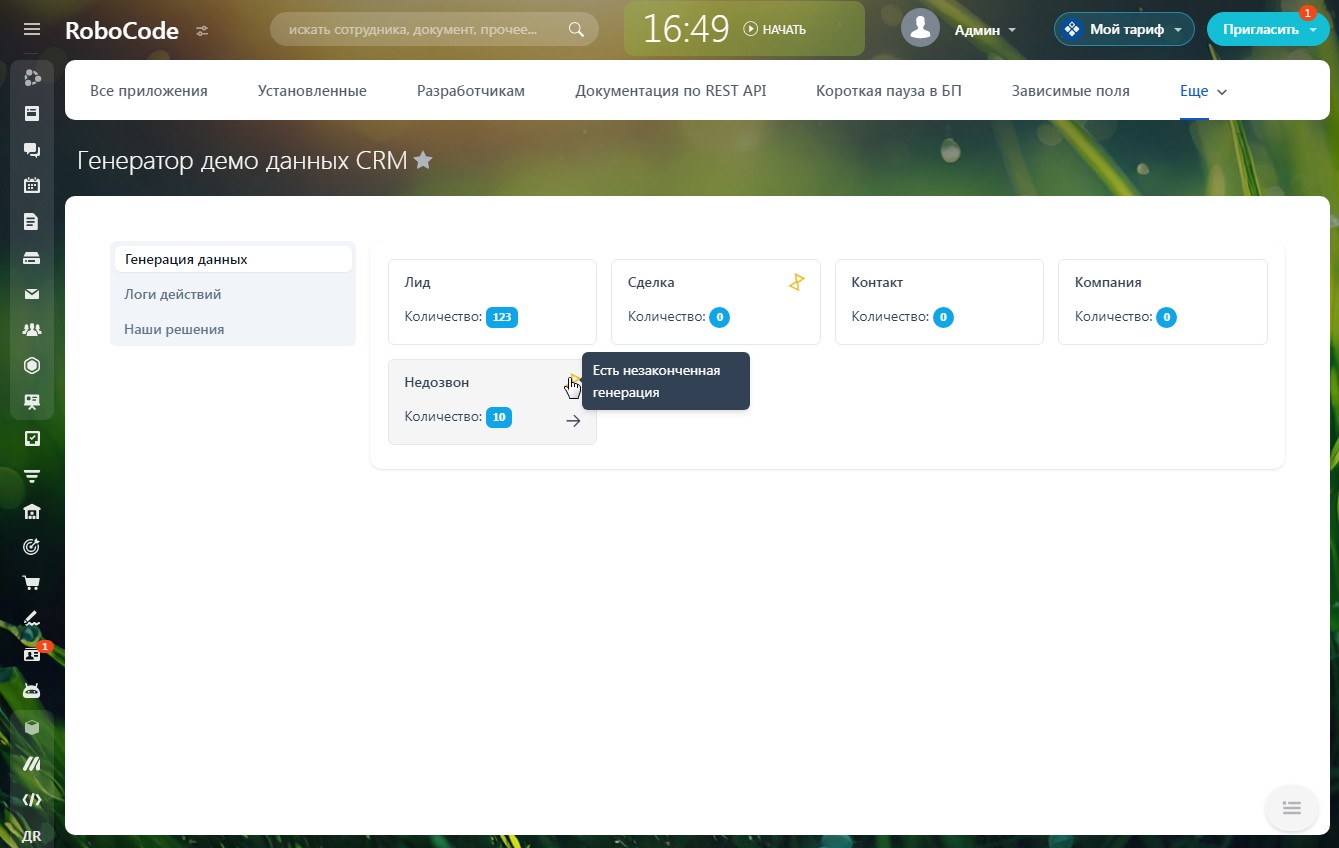Select Генерация данных in left menu

pyautogui.click(x=233, y=259)
